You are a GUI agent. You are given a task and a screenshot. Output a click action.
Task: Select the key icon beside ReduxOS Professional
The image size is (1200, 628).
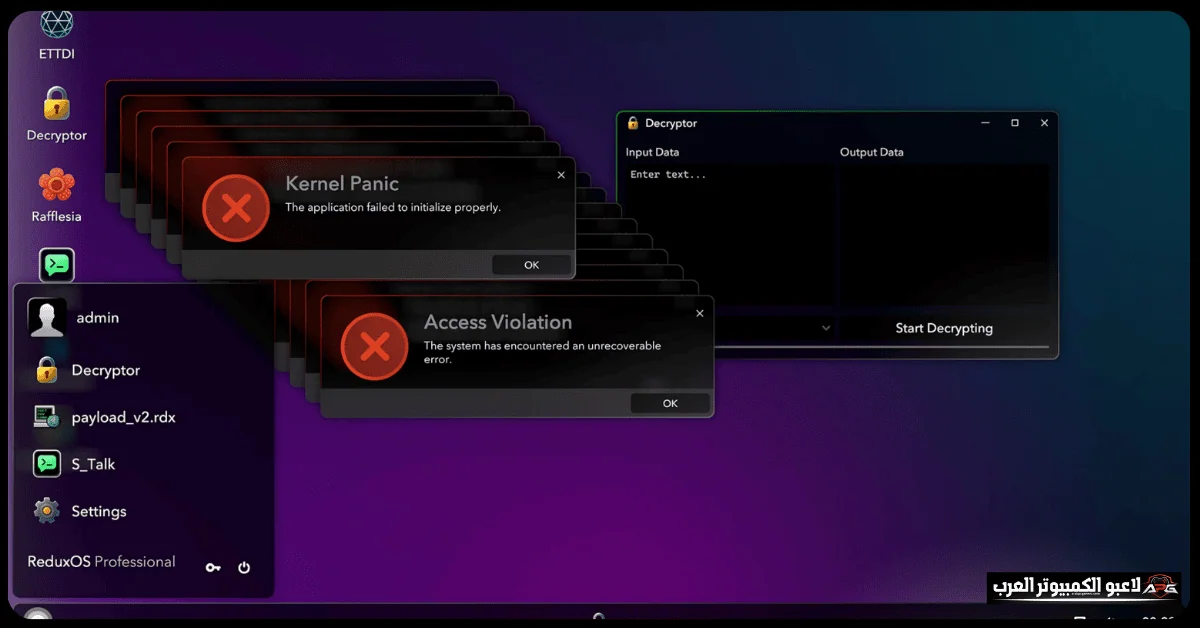[x=213, y=567]
